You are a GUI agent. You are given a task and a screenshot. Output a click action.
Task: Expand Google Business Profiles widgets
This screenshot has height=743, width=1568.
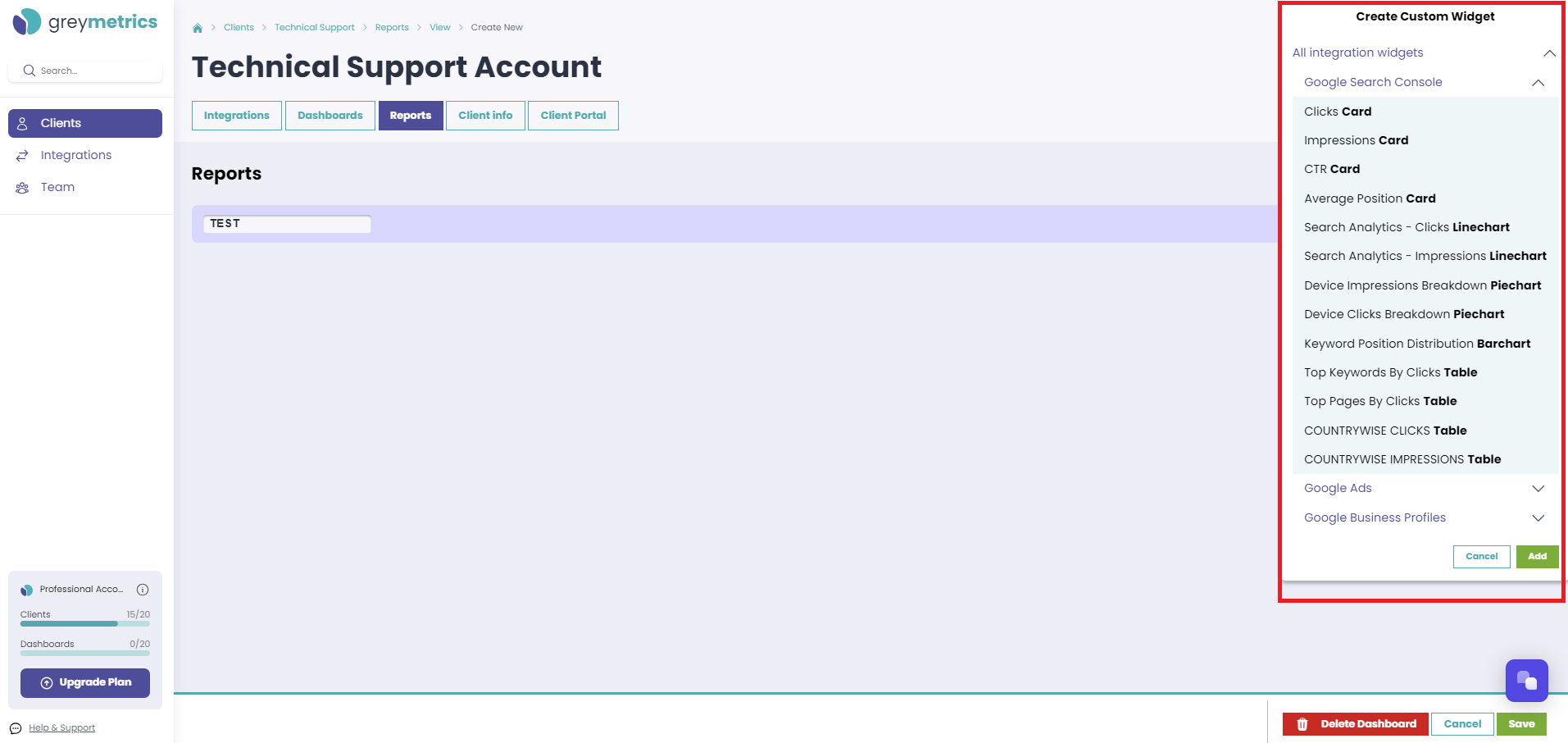[x=1538, y=518]
